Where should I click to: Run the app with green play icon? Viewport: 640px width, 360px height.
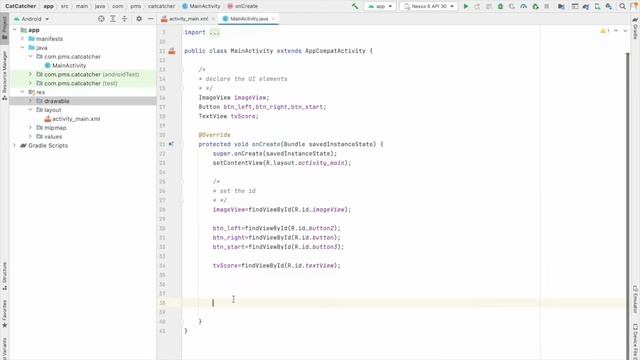[x=466, y=7]
